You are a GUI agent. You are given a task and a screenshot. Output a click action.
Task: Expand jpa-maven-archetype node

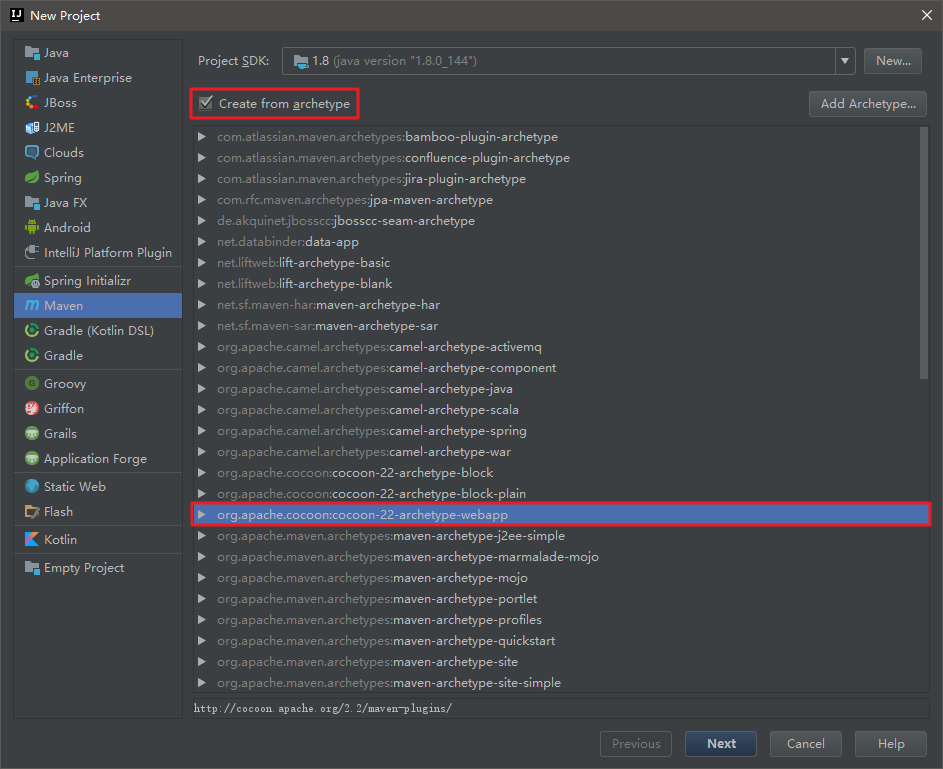click(x=202, y=200)
